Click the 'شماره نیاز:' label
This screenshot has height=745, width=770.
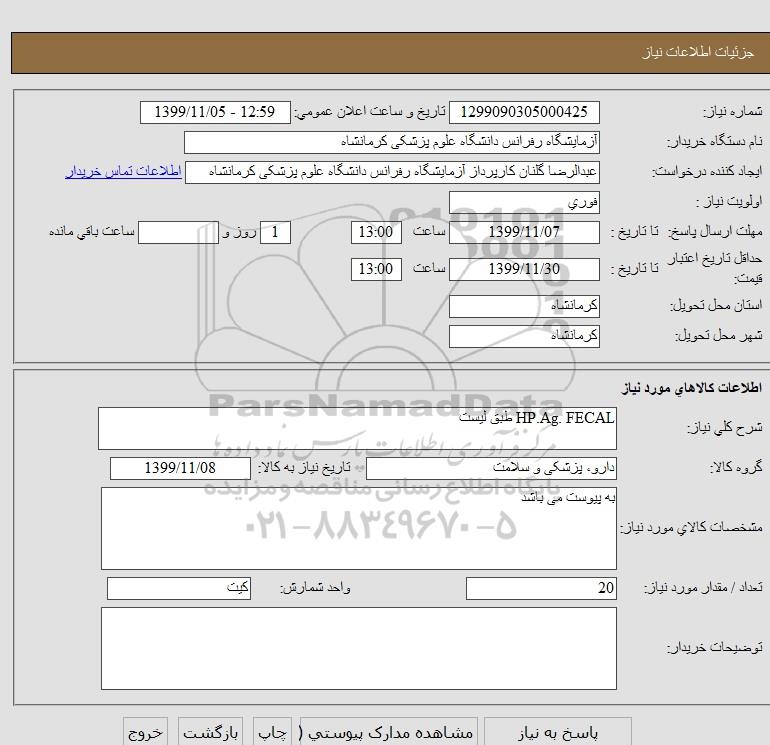point(733,112)
